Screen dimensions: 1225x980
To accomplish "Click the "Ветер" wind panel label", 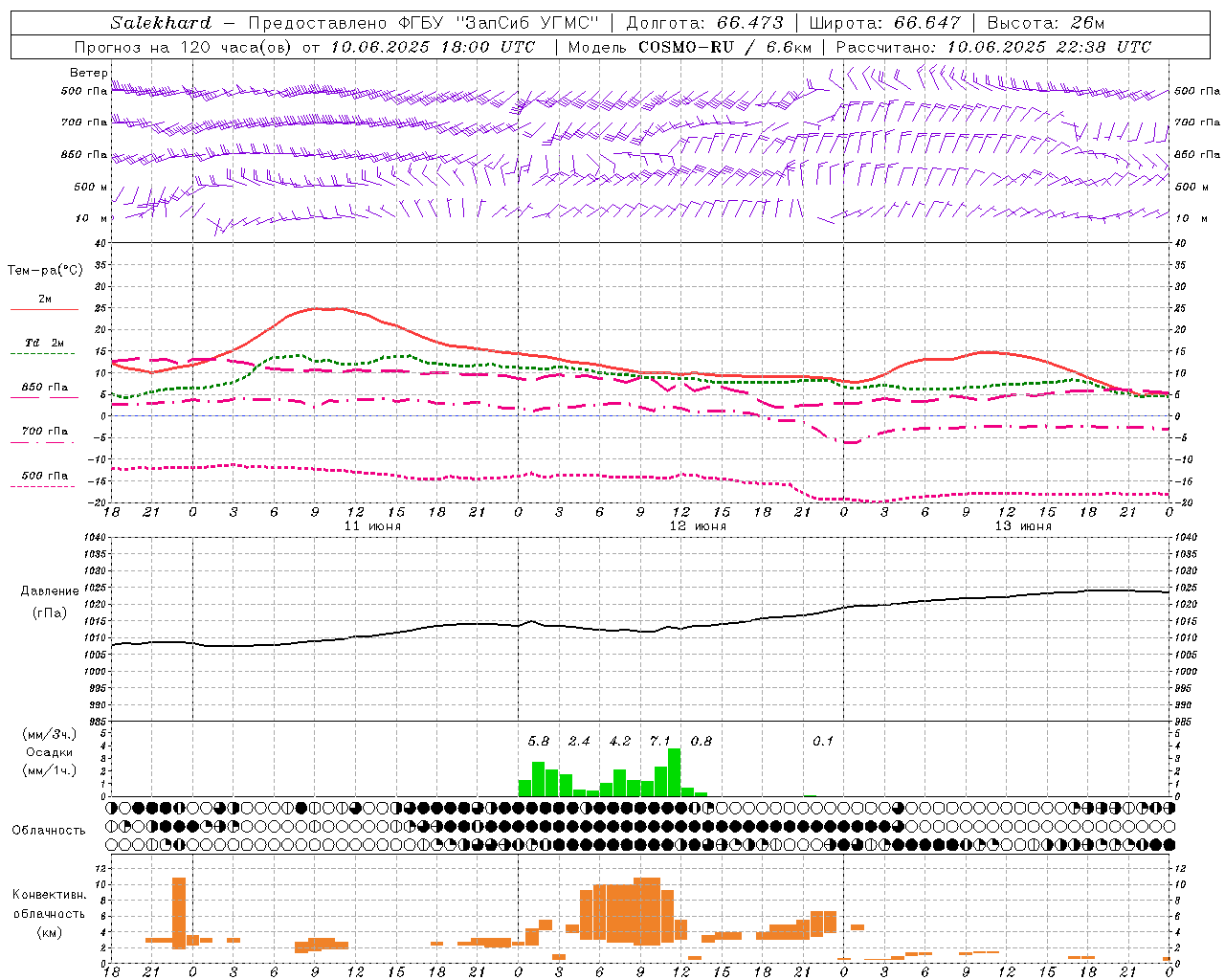I will click(89, 73).
